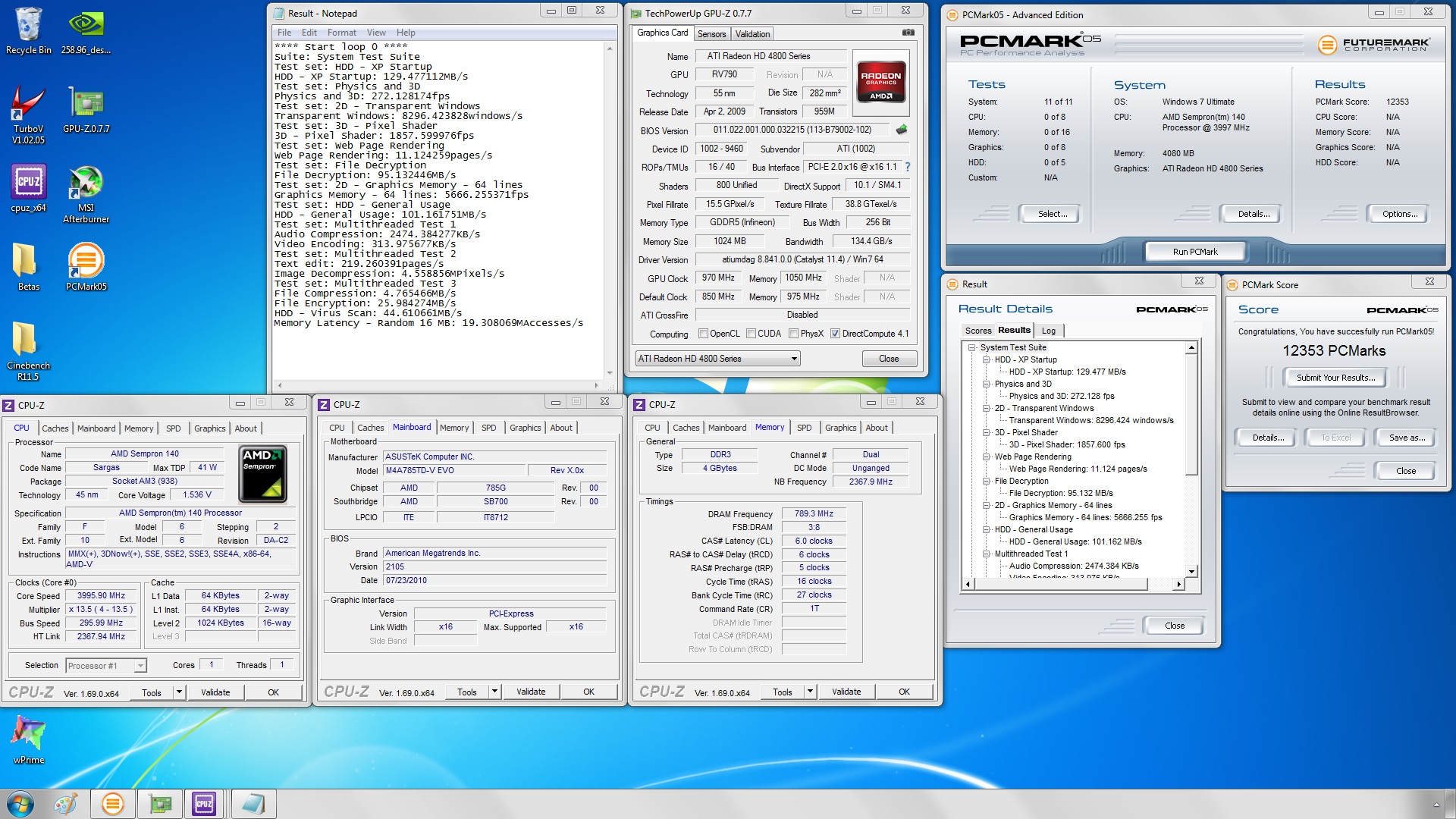The image size is (1456, 819).
Task: Click the Result tree horizontal scrollbar
Action: point(1073,584)
